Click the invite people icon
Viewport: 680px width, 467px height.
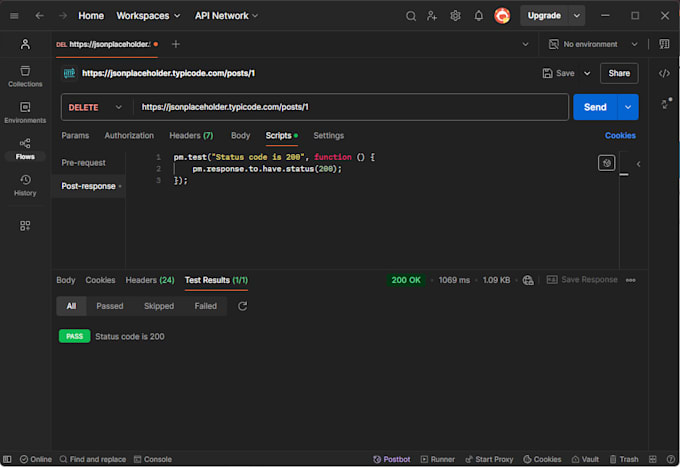pos(432,16)
